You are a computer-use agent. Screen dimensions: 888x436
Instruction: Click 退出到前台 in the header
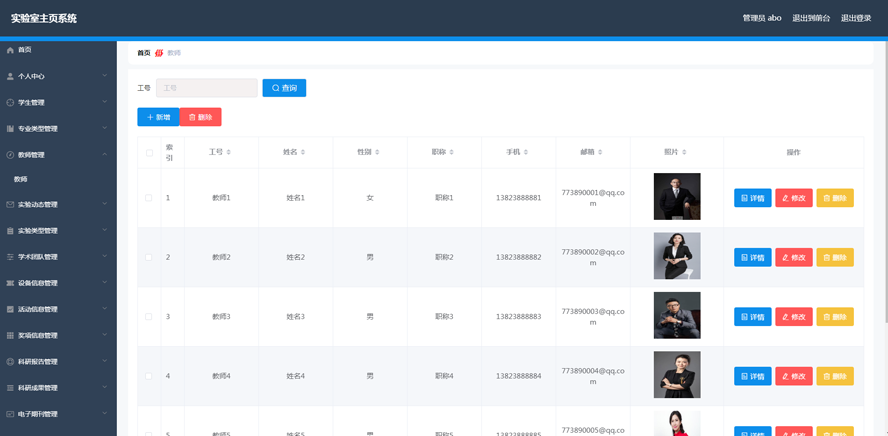click(x=811, y=18)
